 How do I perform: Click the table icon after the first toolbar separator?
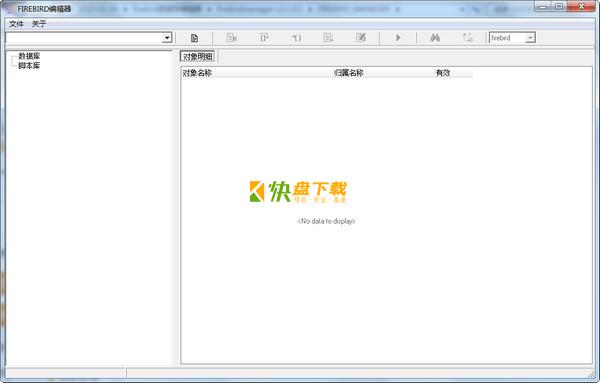(x=232, y=38)
